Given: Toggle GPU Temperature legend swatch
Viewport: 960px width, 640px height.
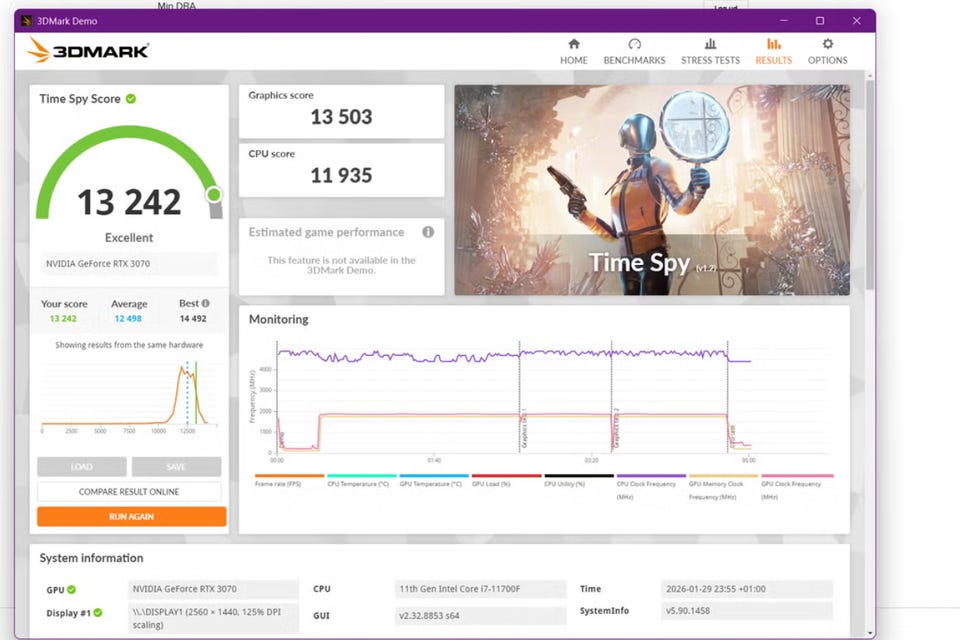Looking at the screenshot, I should 434,475.
